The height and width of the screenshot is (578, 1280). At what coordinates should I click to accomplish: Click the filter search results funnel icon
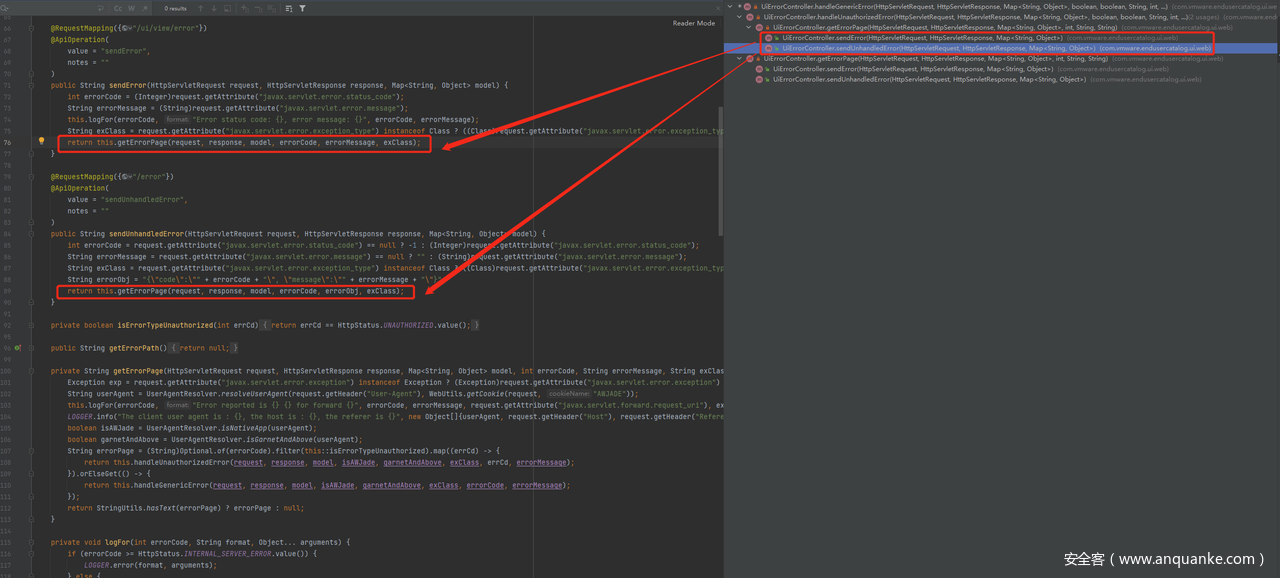coord(302,8)
